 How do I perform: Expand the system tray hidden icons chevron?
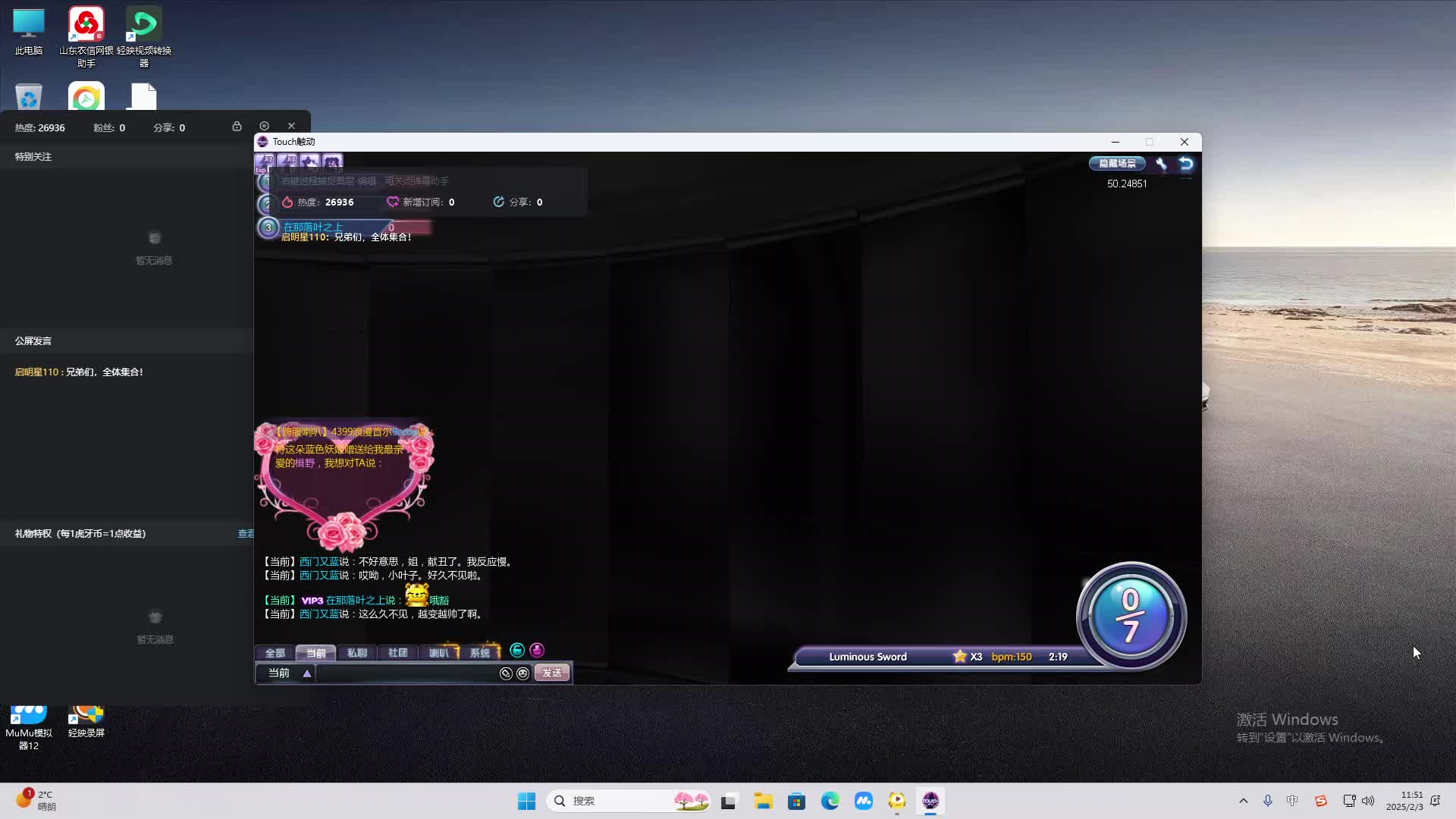click(x=1243, y=801)
